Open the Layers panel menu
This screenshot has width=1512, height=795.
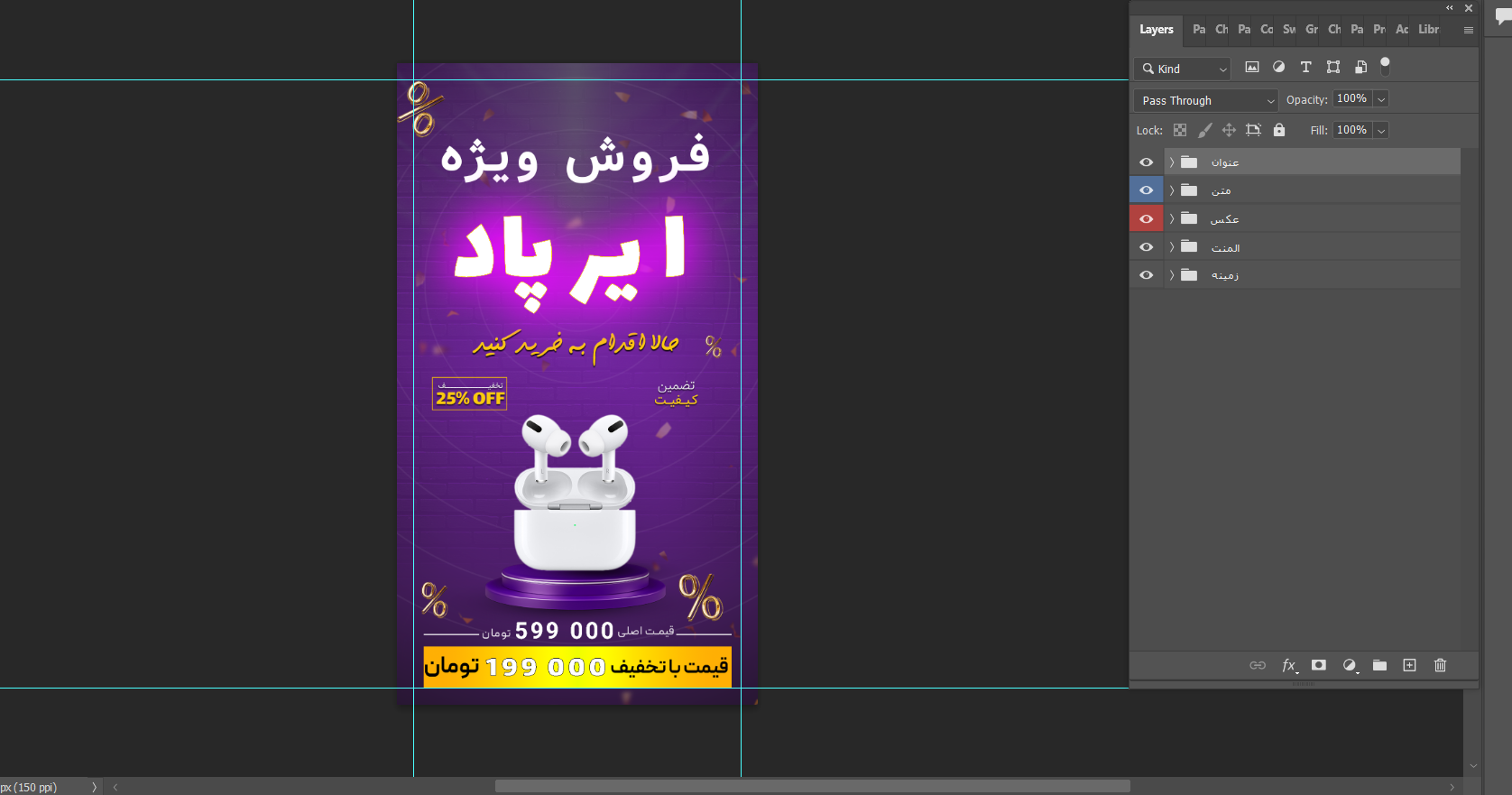pyautogui.click(x=1469, y=30)
